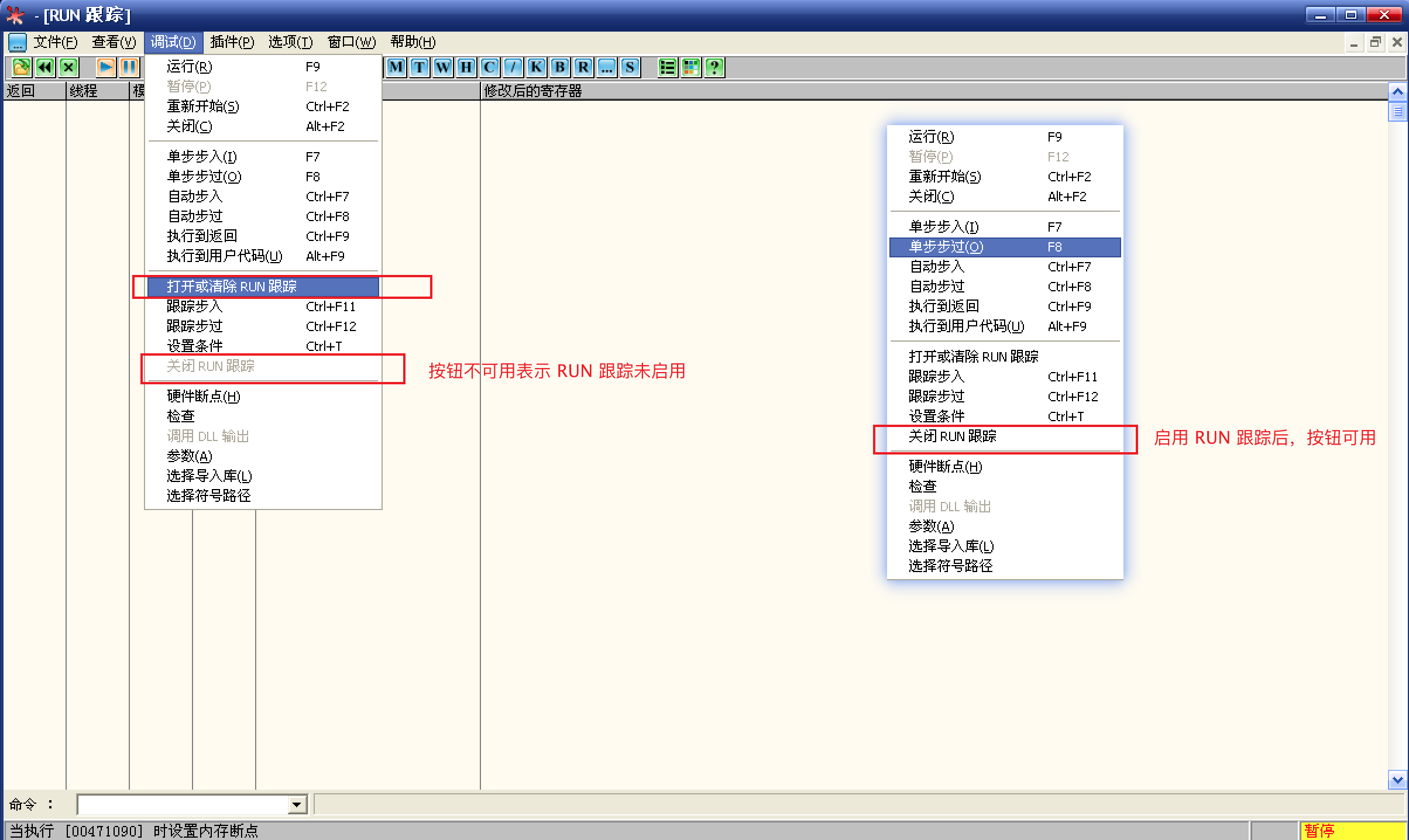Viewport: 1409px width, 840px height.
Task: Open the 选项(T) menu
Action: pos(290,42)
